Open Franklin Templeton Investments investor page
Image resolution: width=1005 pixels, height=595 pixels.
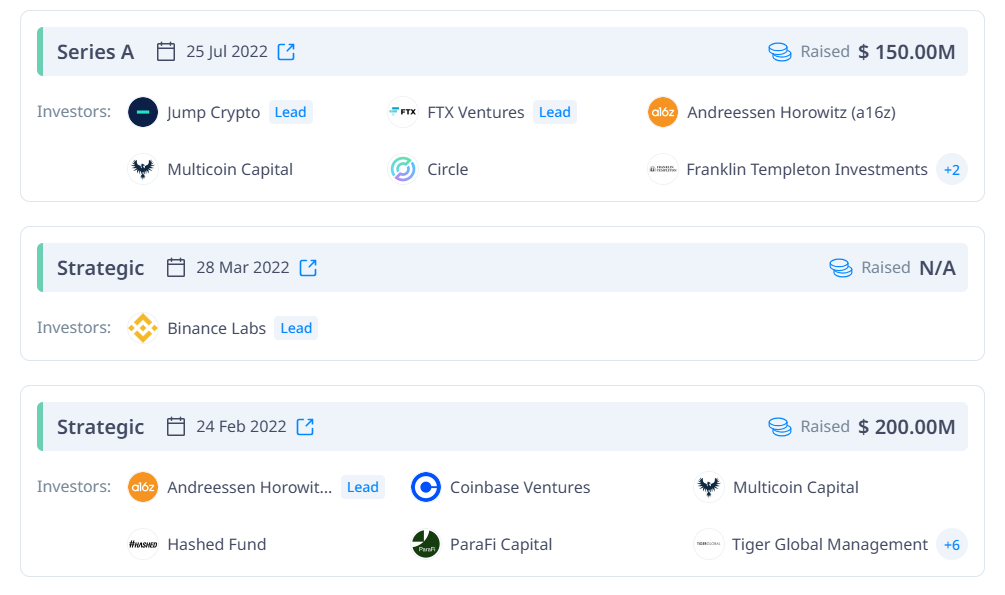tap(807, 169)
